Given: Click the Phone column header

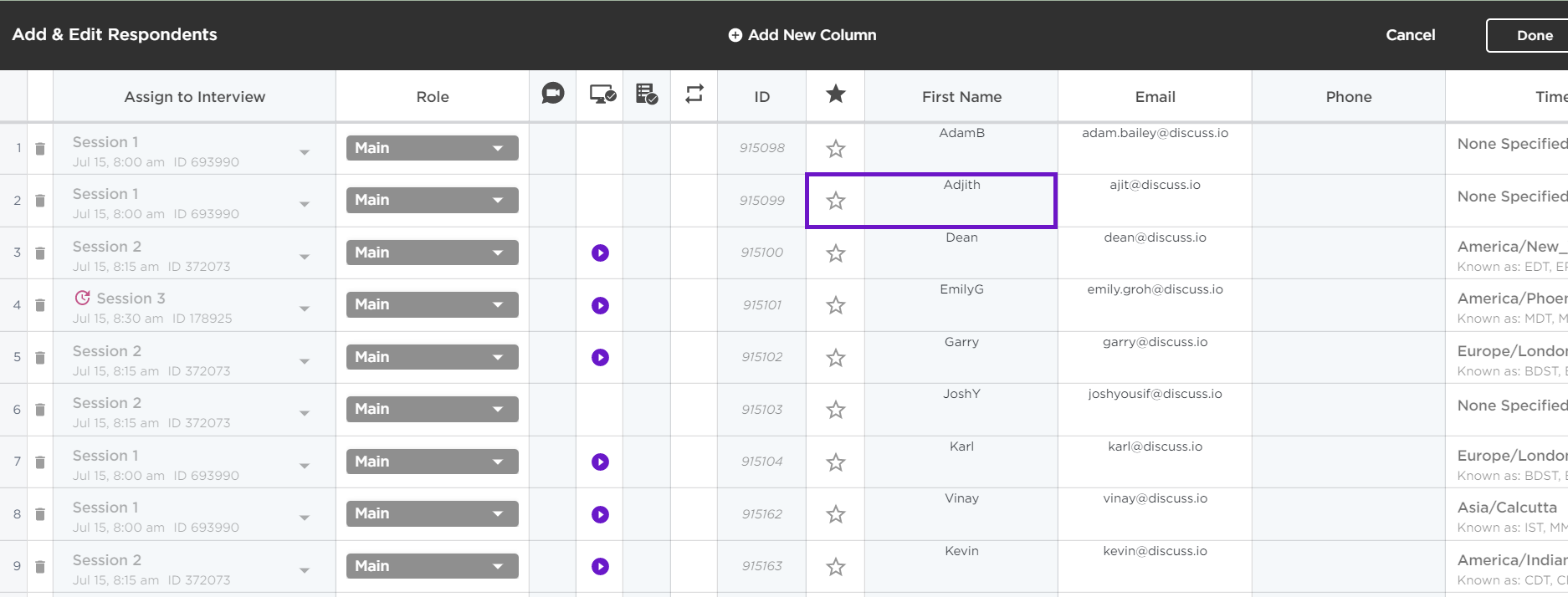Looking at the screenshot, I should click(x=1349, y=97).
